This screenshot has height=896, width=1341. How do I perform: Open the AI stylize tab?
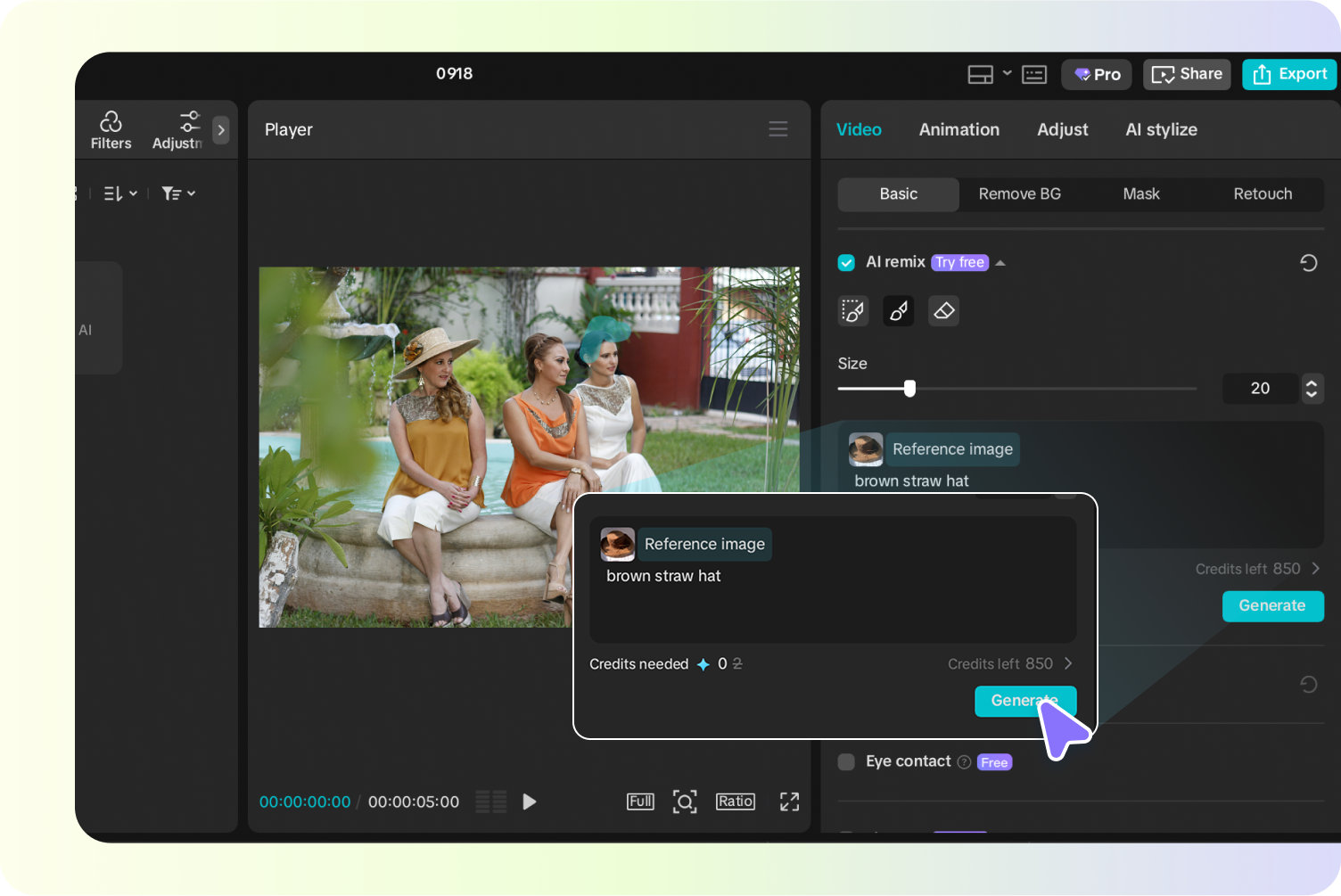click(1162, 129)
